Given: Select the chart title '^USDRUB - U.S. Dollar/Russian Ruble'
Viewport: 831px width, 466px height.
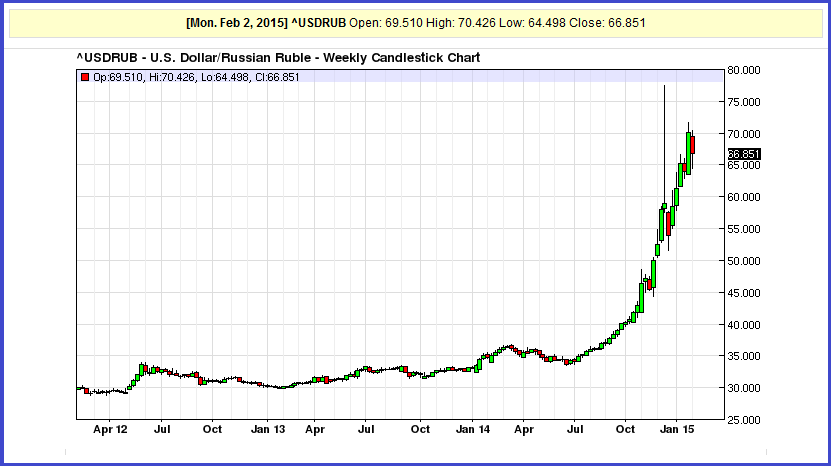Looking at the screenshot, I should point(193,57).
